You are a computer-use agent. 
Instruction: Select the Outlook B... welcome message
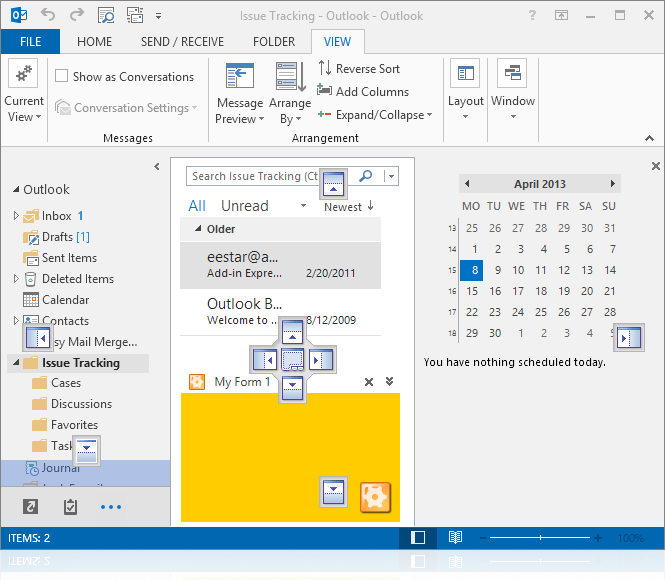coord(280,312)
